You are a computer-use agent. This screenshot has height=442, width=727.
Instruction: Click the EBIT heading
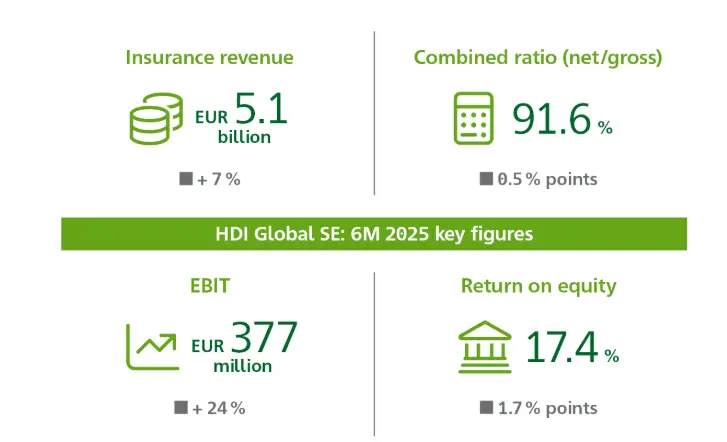pos(209,286)
